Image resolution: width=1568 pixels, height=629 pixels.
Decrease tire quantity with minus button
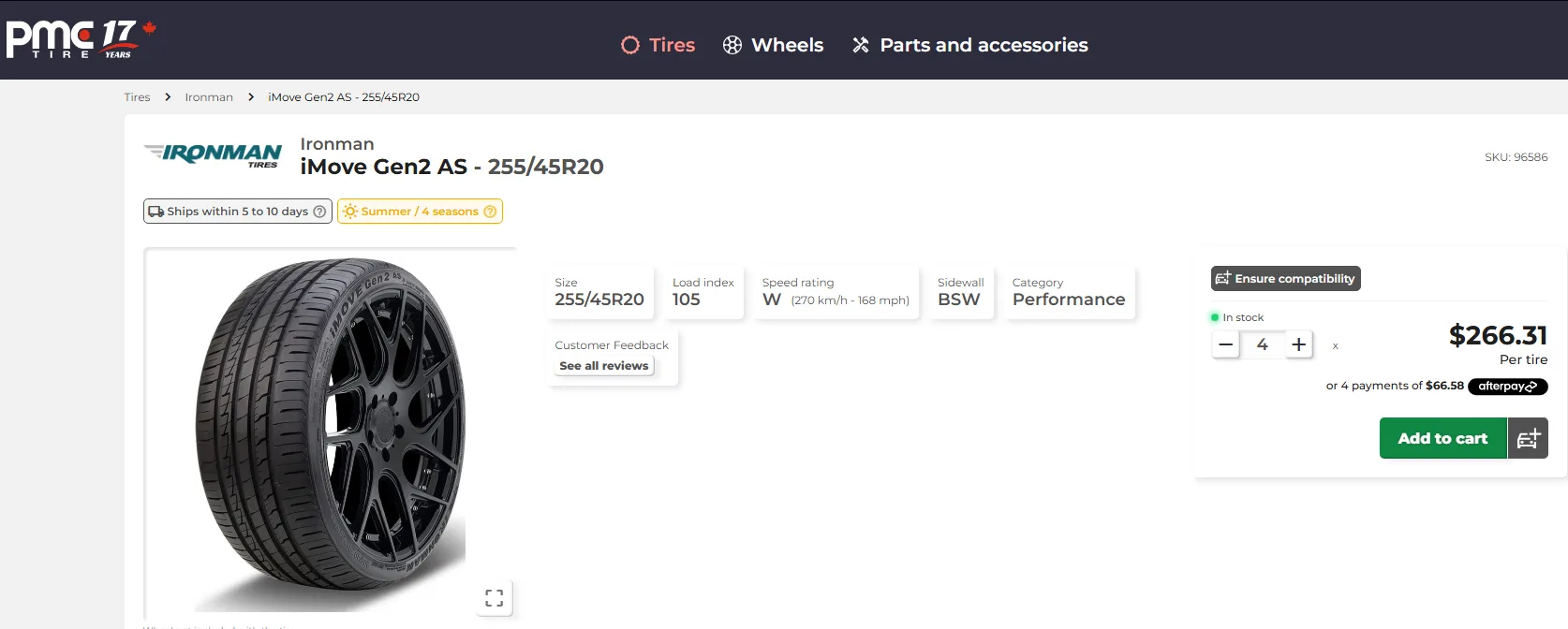(1225, 344)
